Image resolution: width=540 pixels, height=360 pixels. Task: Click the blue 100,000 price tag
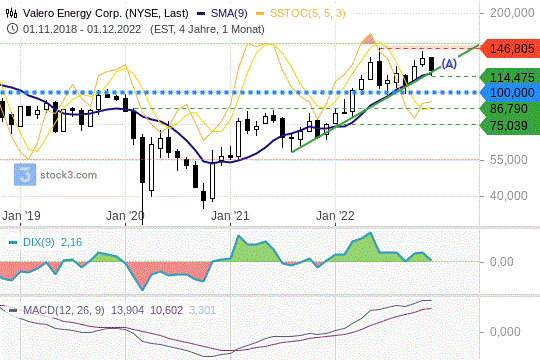(x=510, y=93)
